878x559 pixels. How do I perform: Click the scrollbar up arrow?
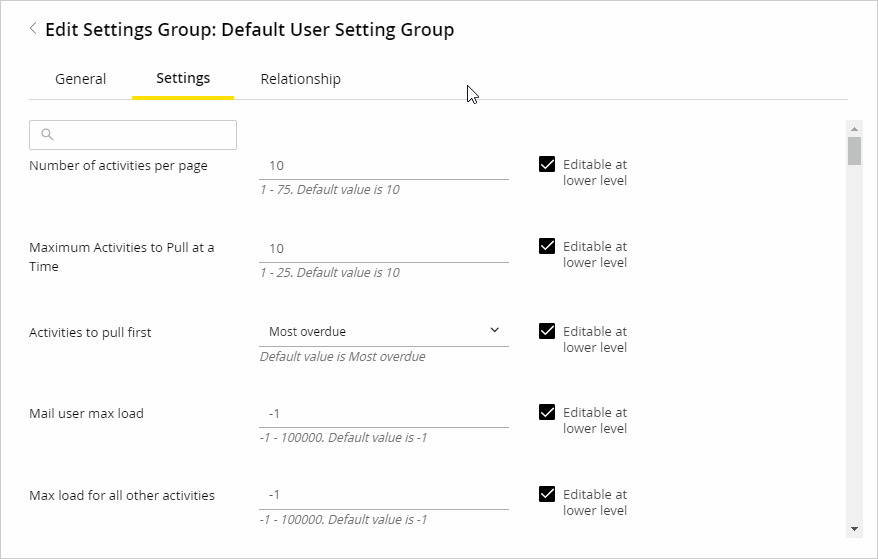854,129
